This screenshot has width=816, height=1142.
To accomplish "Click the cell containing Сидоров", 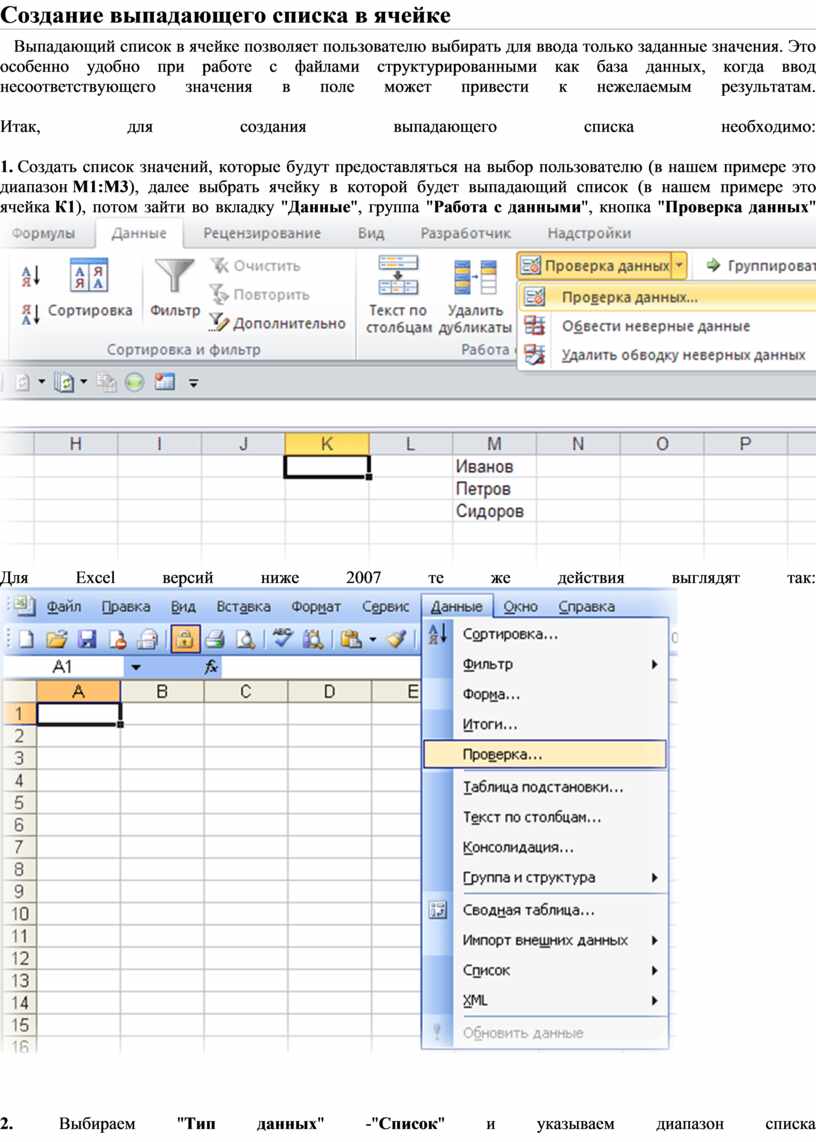I will [x=495, y=511].
